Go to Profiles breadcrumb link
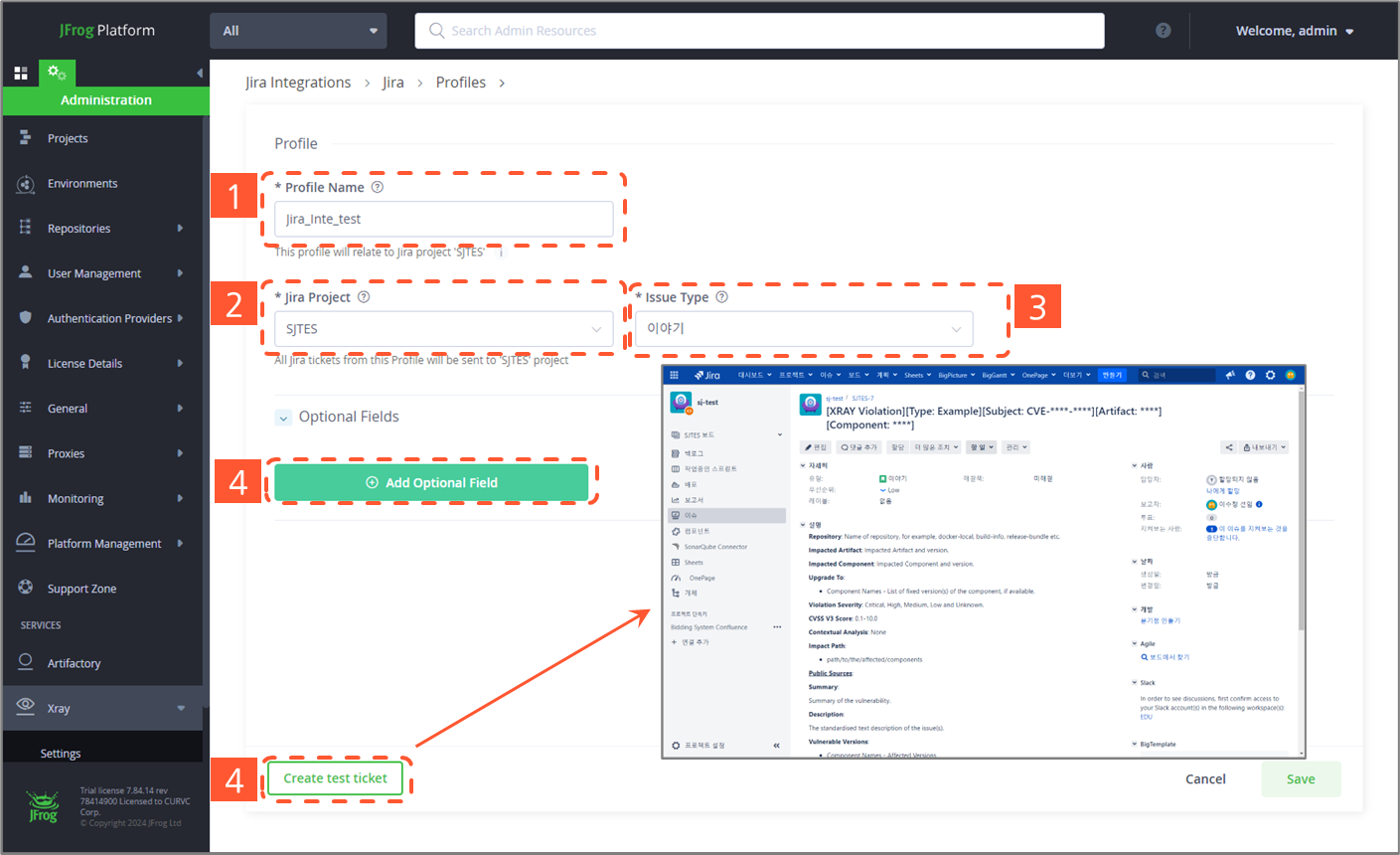Viewport: 1400px width, 855px height. click(x=461, y=83)
